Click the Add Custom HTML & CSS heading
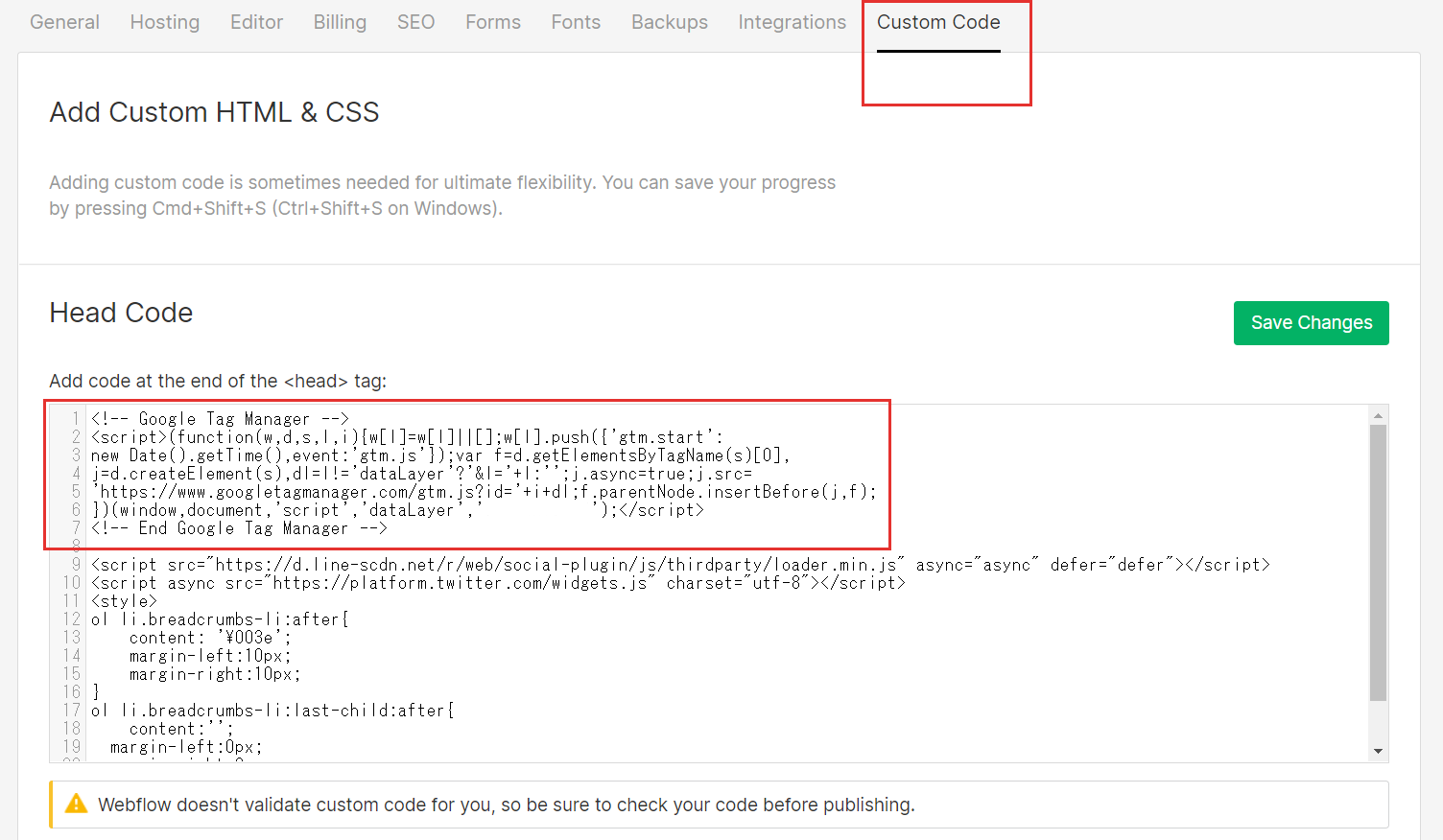Image resolution: width=1443 pixels, height=840 pixels. [214, 112]
